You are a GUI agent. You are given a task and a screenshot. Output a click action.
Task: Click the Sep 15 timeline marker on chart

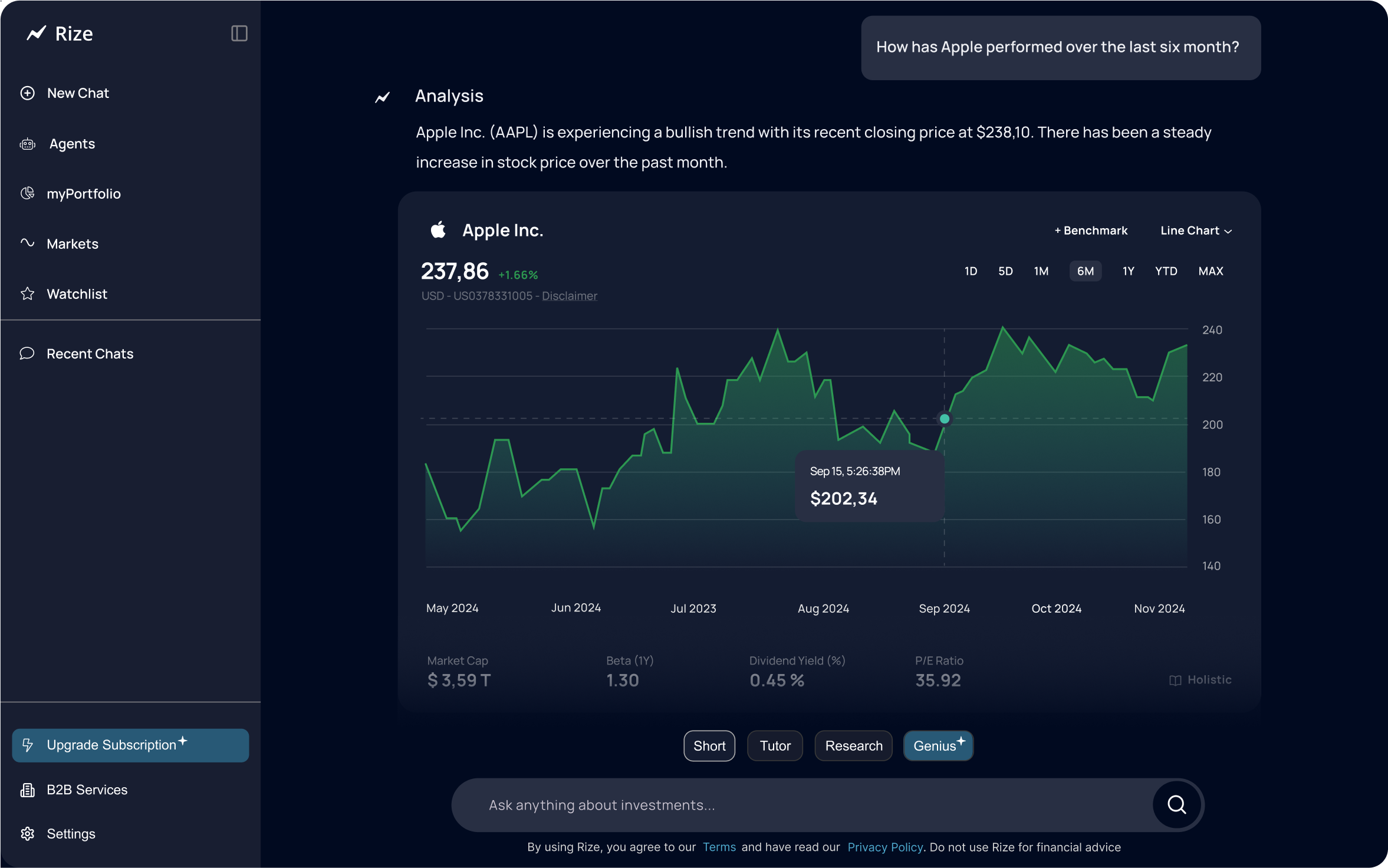(945, 419)
